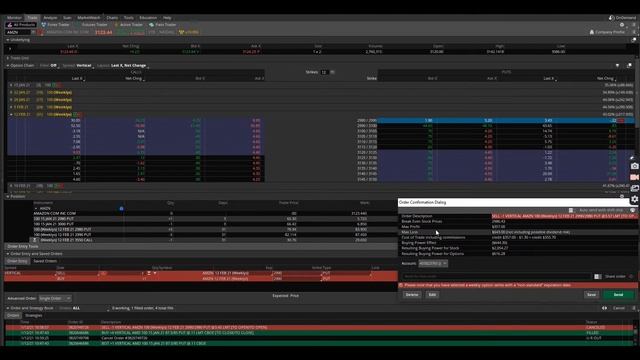Open the Option Chain menu triangle
The image size is (640, 360).
[x=617, y=65]
